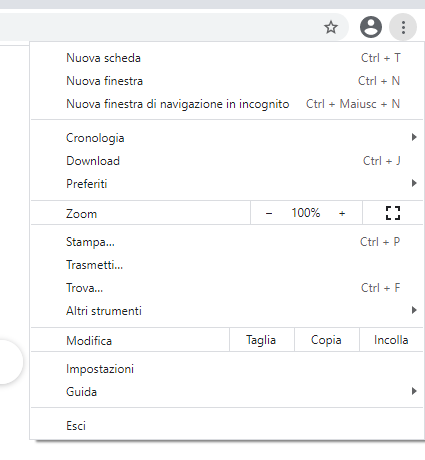The height and width of the screenshot is (460, 425).
Task: Open the user profile avatar icon
Action: (x=371, y=27)
